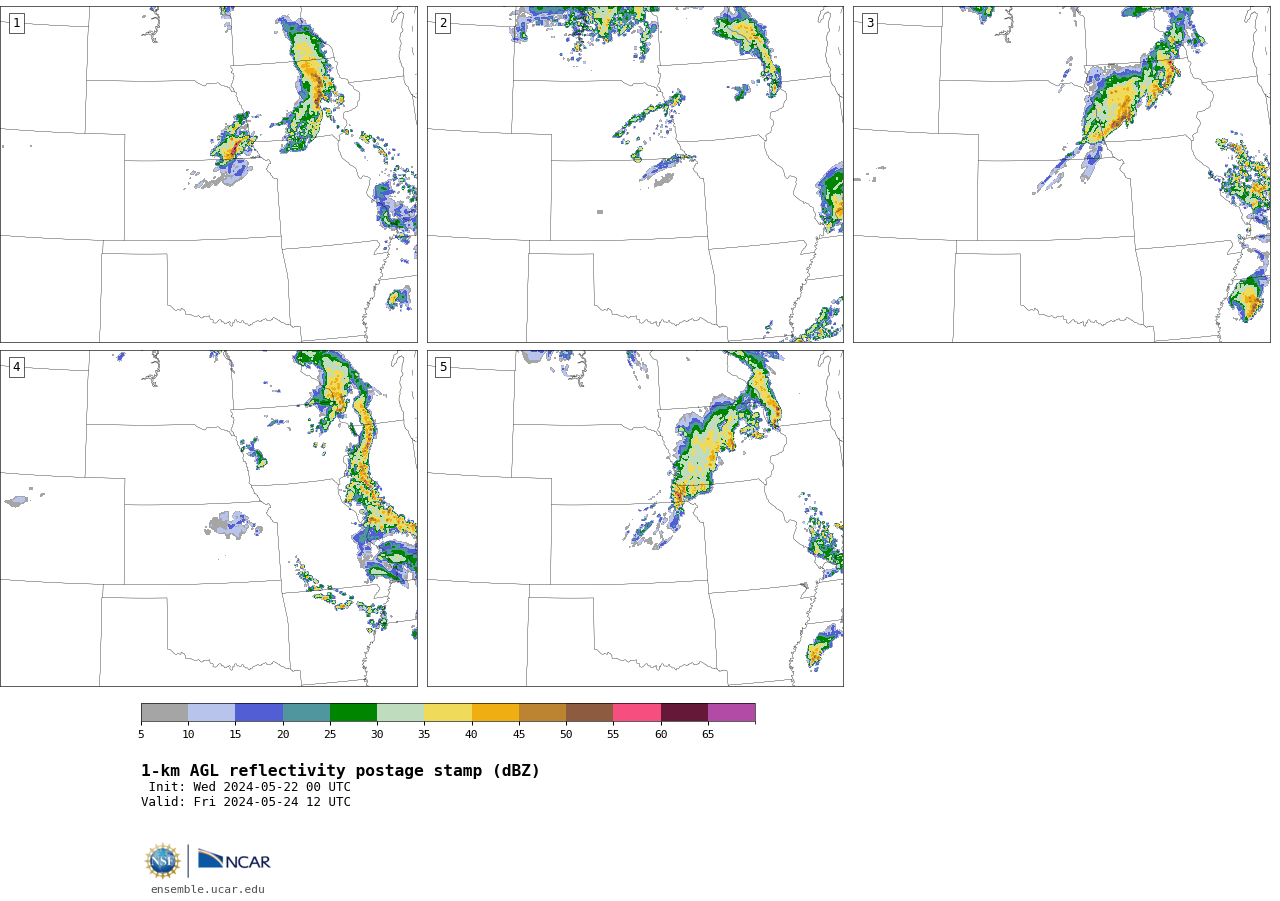Click the colorbar tick label '5'
This screenshot has height=901, width=1280.
click(141, 735)
